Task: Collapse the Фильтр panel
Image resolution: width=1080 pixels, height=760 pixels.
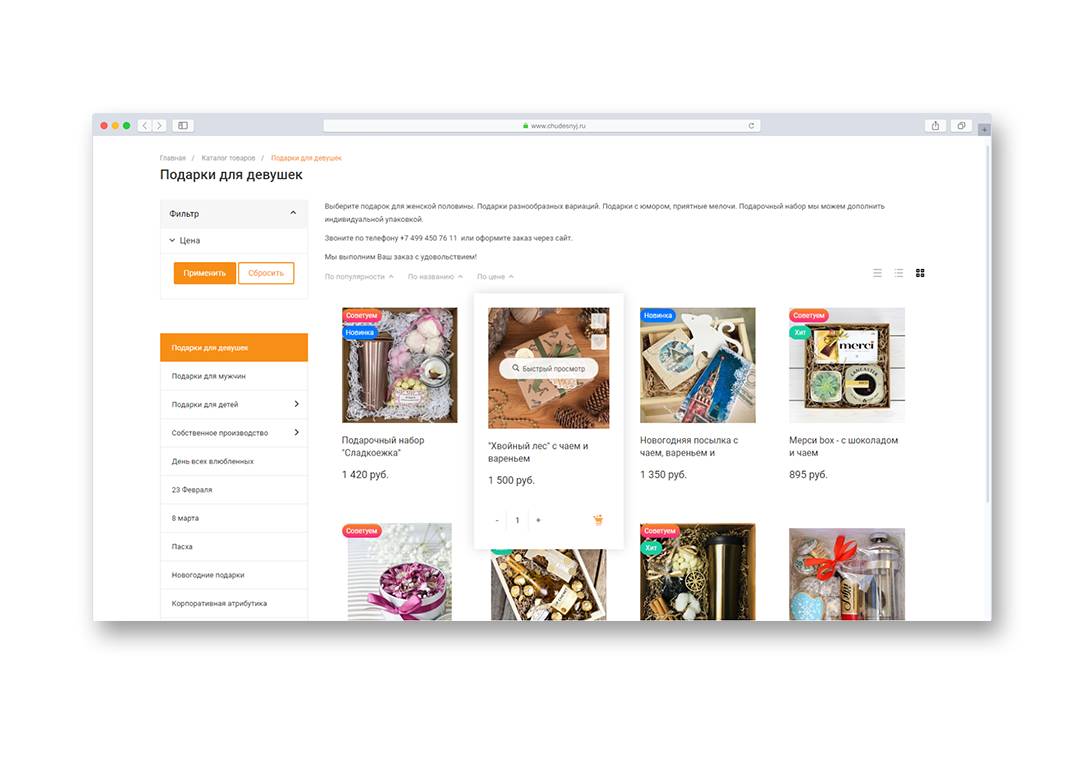Action: tap(293, 213)
